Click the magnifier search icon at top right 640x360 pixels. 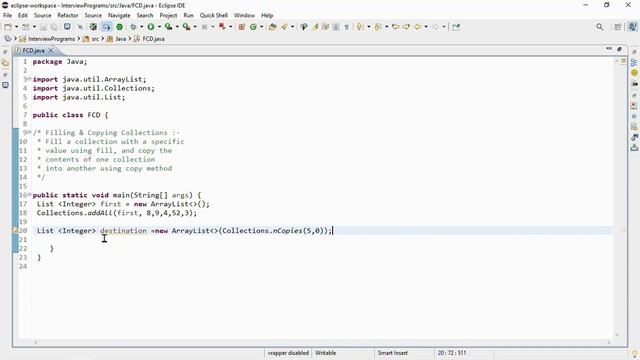pyautogui.click(x=600, y=27)
